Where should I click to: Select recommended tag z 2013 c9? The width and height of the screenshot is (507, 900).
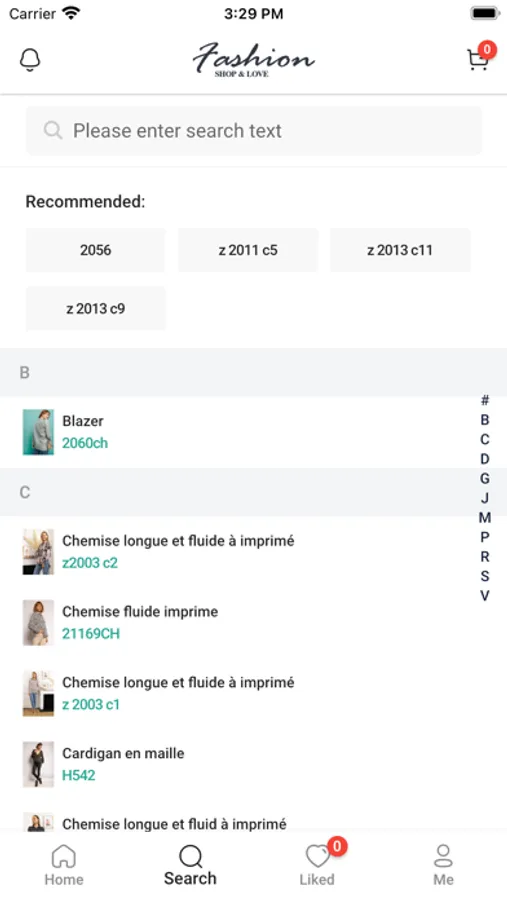[95, 309]
